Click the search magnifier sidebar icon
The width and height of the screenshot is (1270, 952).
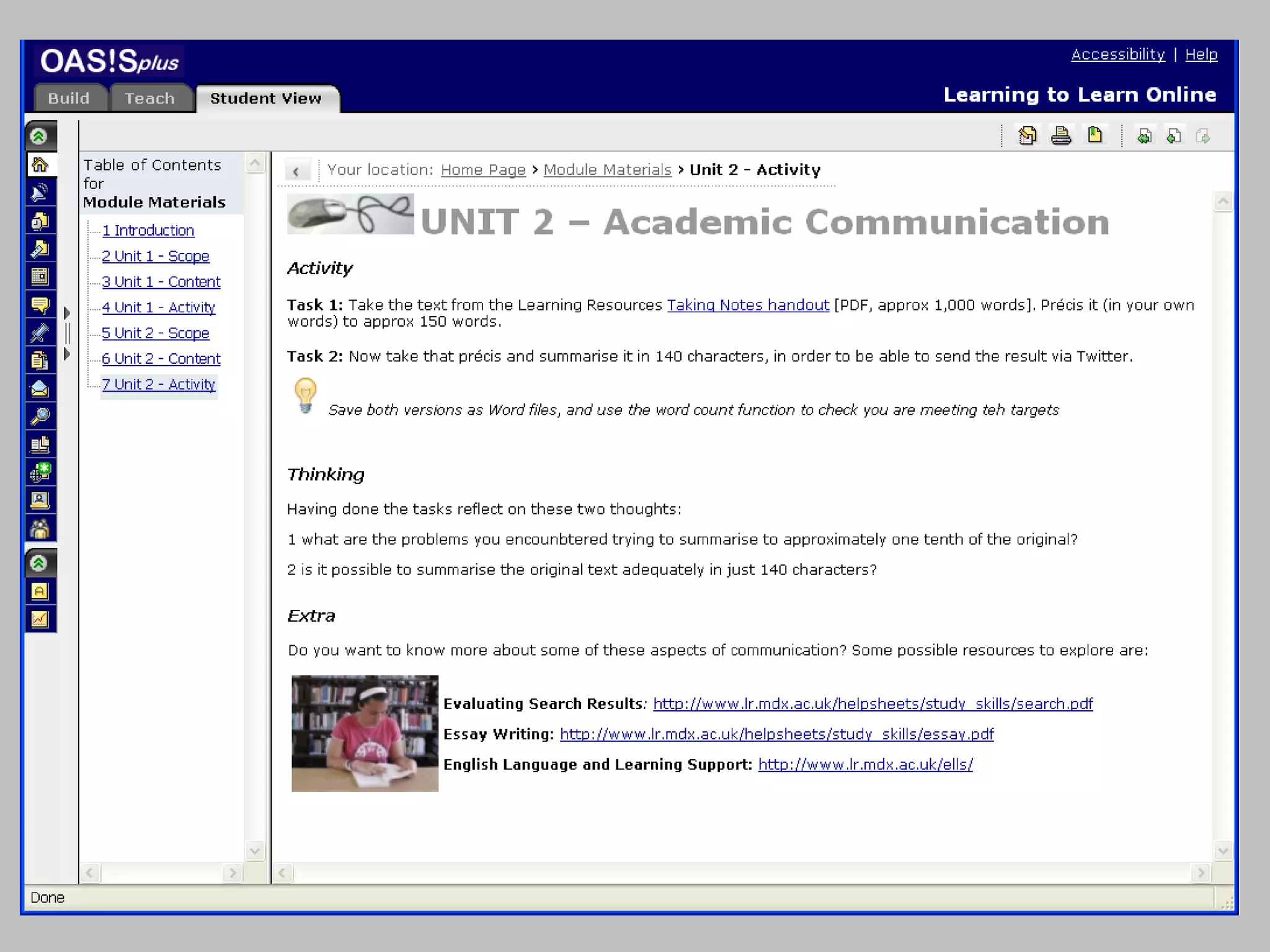tap(40, 416)
